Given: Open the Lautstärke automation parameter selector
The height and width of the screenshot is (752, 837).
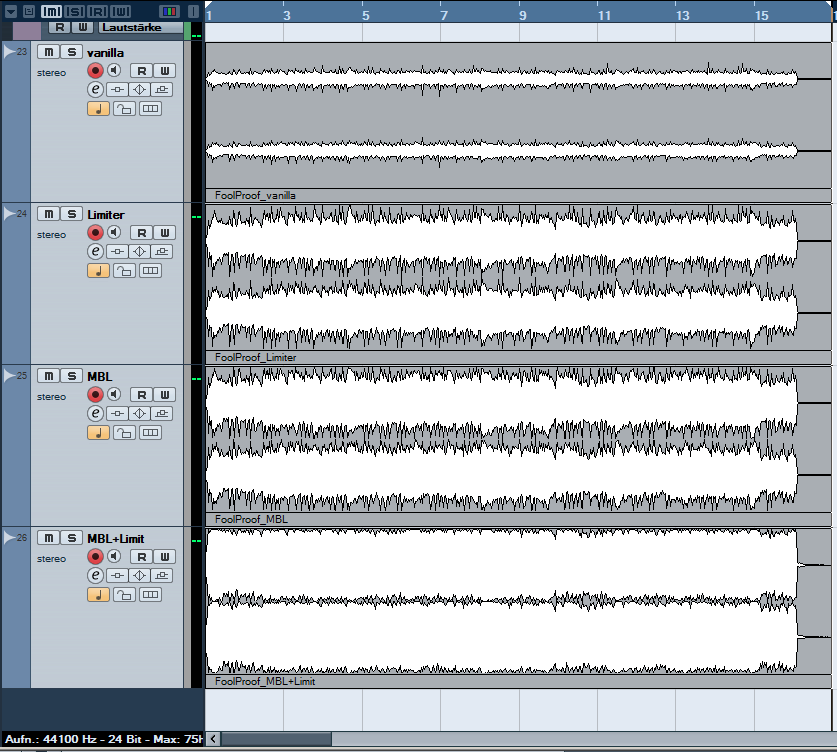Looking at the screenshot, I should tap(140, 28).
